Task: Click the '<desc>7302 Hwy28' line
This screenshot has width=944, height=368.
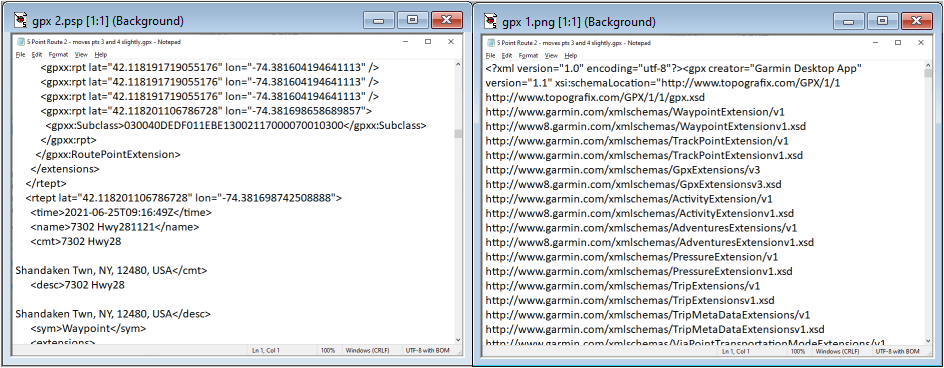Action: (78, 285)
